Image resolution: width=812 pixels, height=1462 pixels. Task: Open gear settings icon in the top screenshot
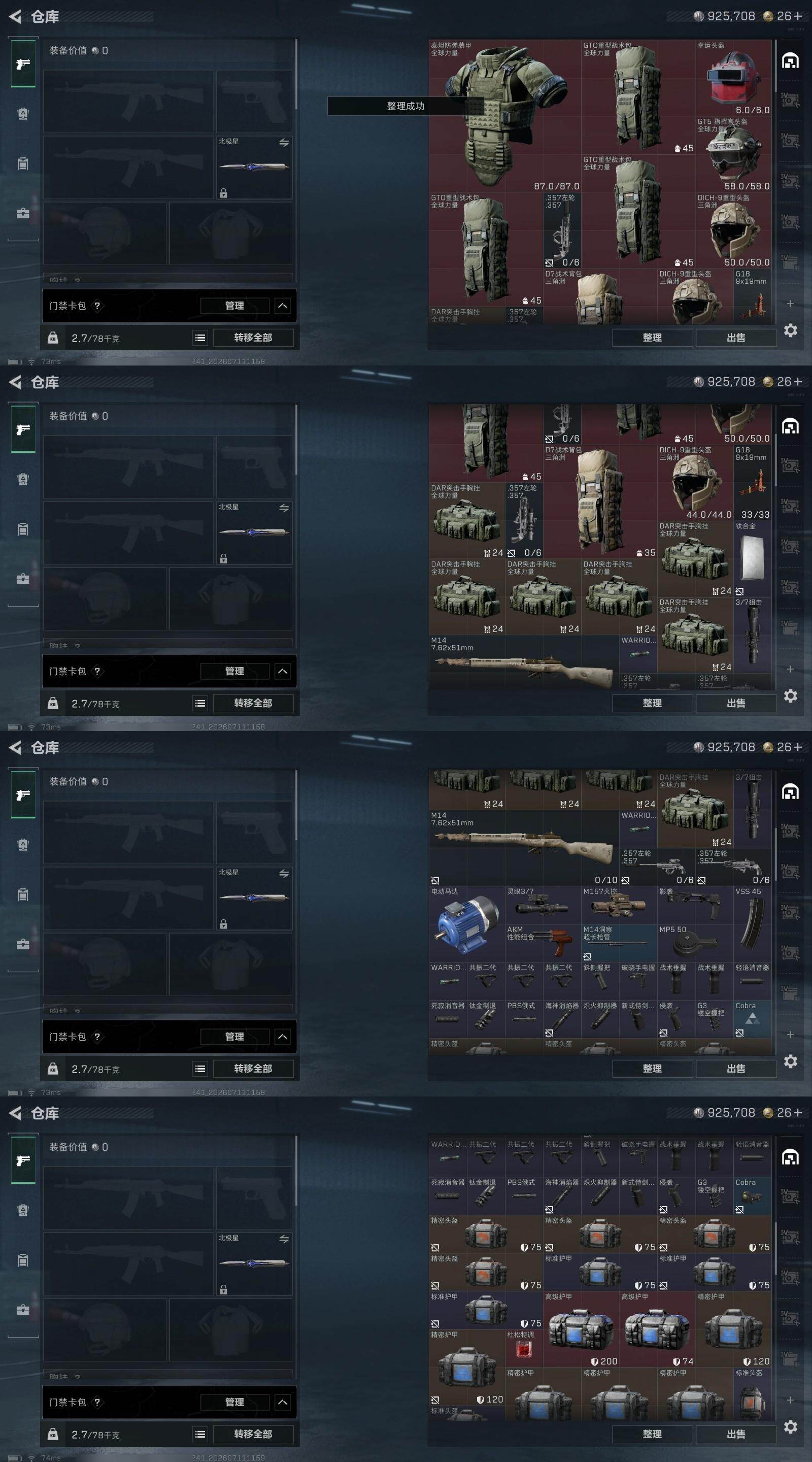tap(791, 330)
